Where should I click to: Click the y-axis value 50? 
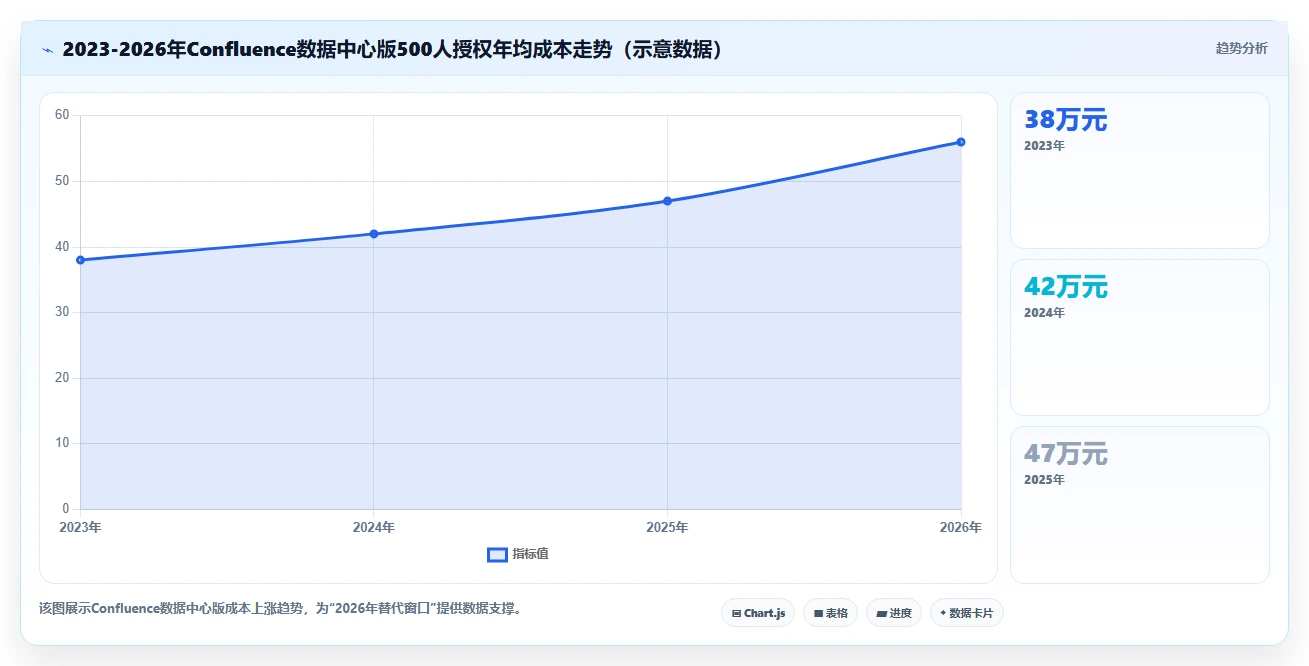click(x=62, y=181)
